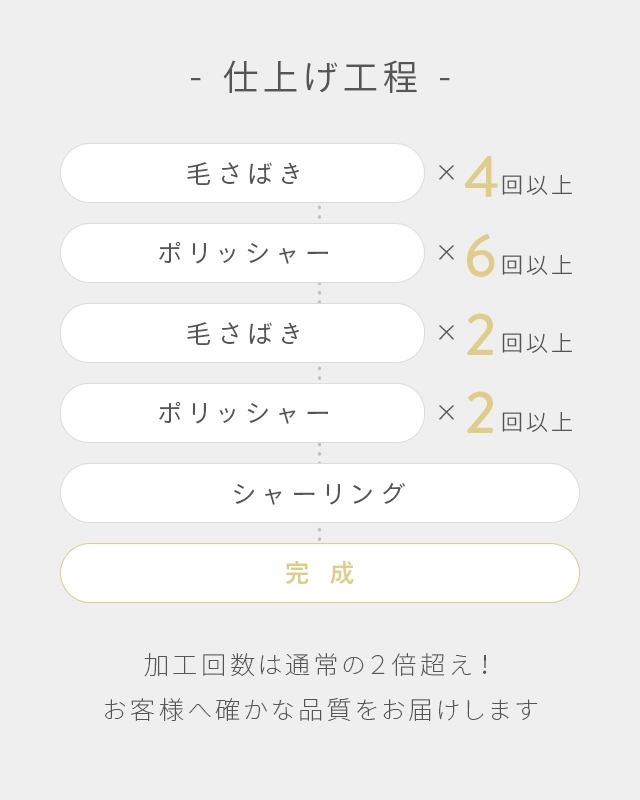Select the ポリッシャー step marked ×6
Screen dimensions: 640x800
coord(243,253)
